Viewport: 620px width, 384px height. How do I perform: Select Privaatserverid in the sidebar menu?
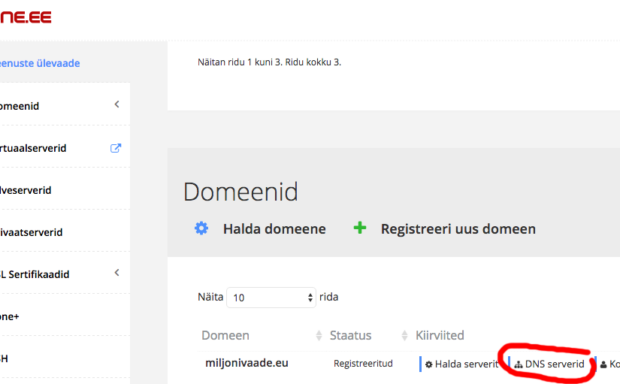[31, 232]
